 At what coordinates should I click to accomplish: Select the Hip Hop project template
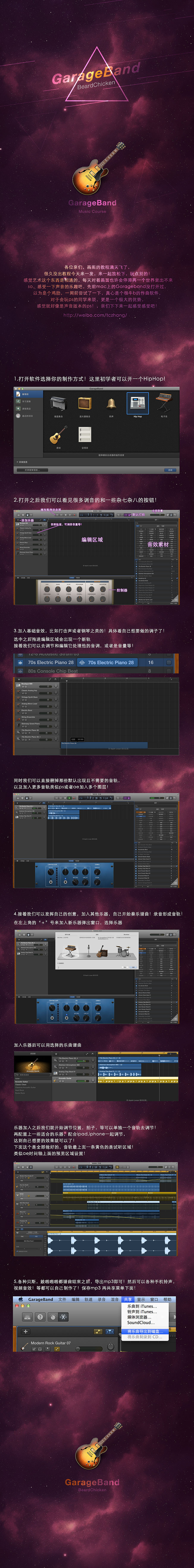pos(138,404)
